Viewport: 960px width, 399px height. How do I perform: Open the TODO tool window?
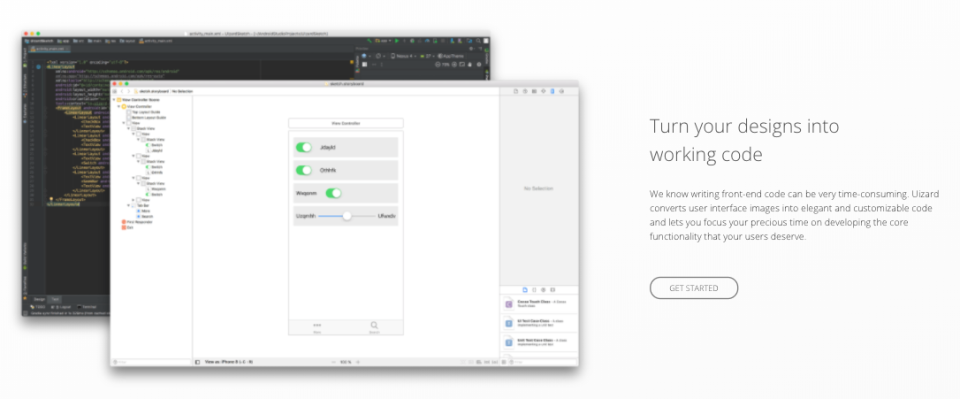click(38, 307)
